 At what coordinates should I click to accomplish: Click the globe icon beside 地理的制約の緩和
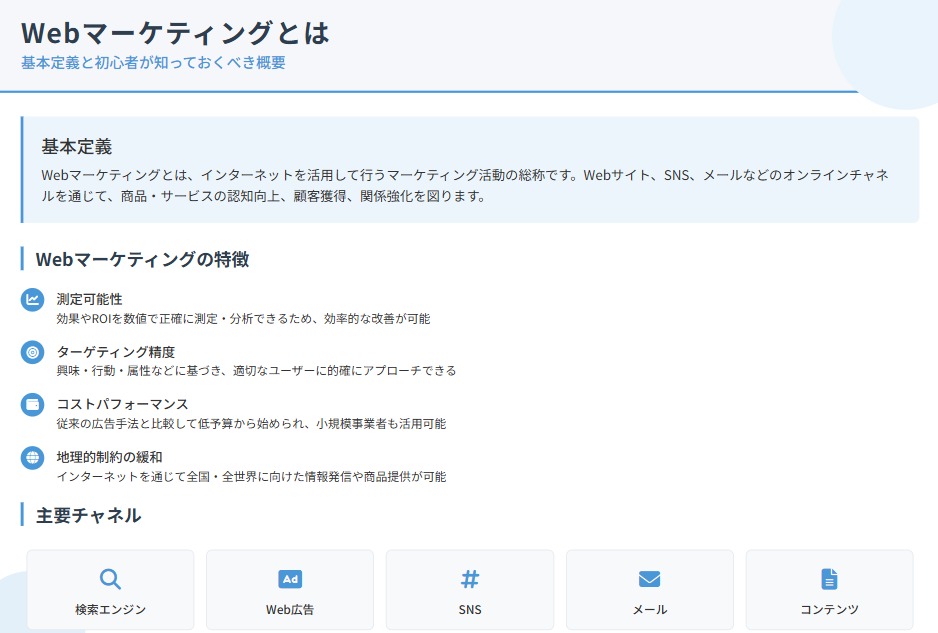33,458
